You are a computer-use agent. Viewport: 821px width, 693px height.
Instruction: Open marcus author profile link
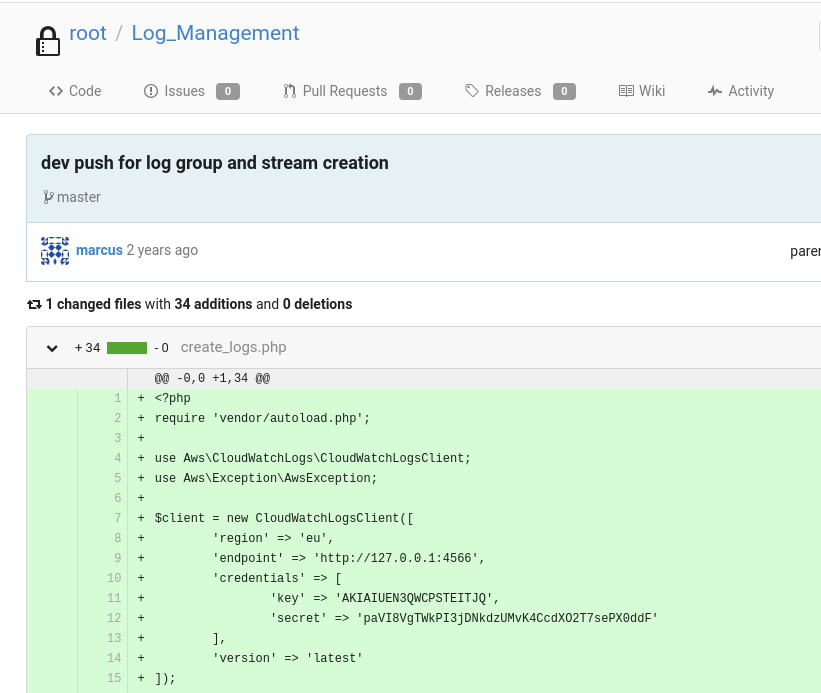pos(99,250)
